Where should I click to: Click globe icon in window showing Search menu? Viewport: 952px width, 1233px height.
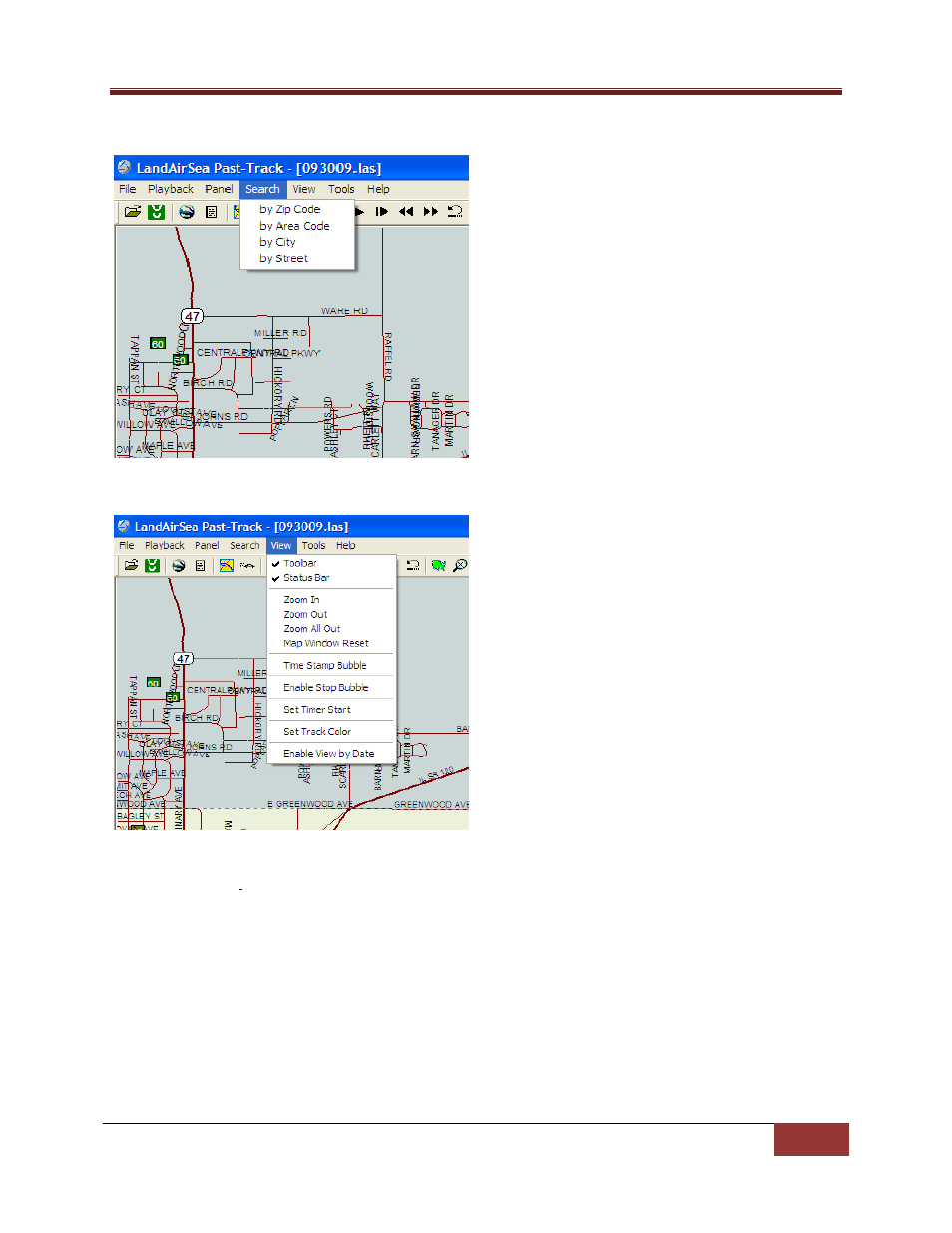point(187,212)
